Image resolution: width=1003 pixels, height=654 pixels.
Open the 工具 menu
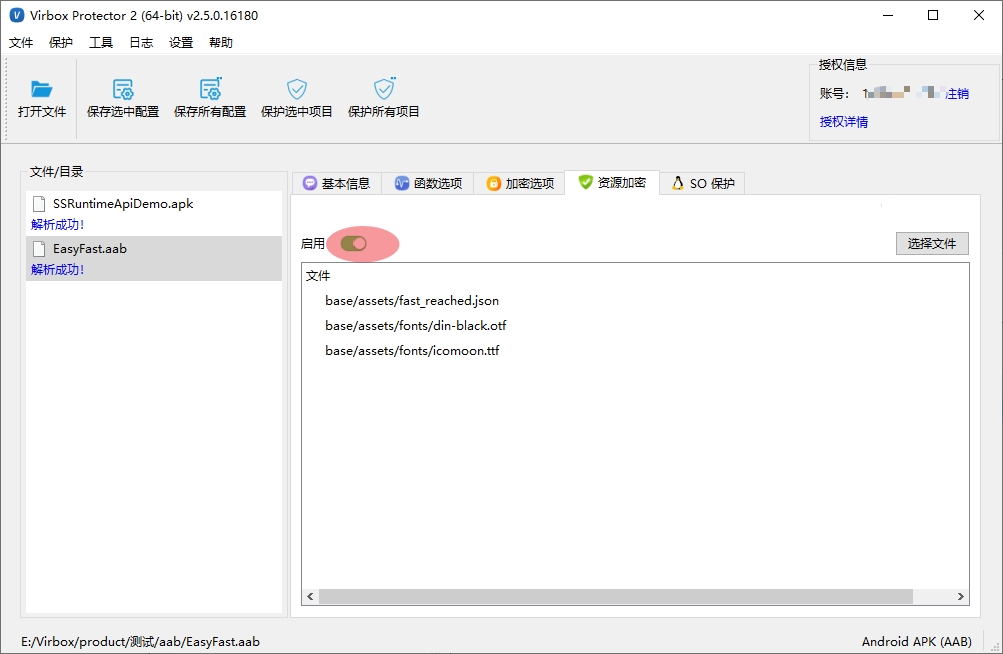(101, 43)
